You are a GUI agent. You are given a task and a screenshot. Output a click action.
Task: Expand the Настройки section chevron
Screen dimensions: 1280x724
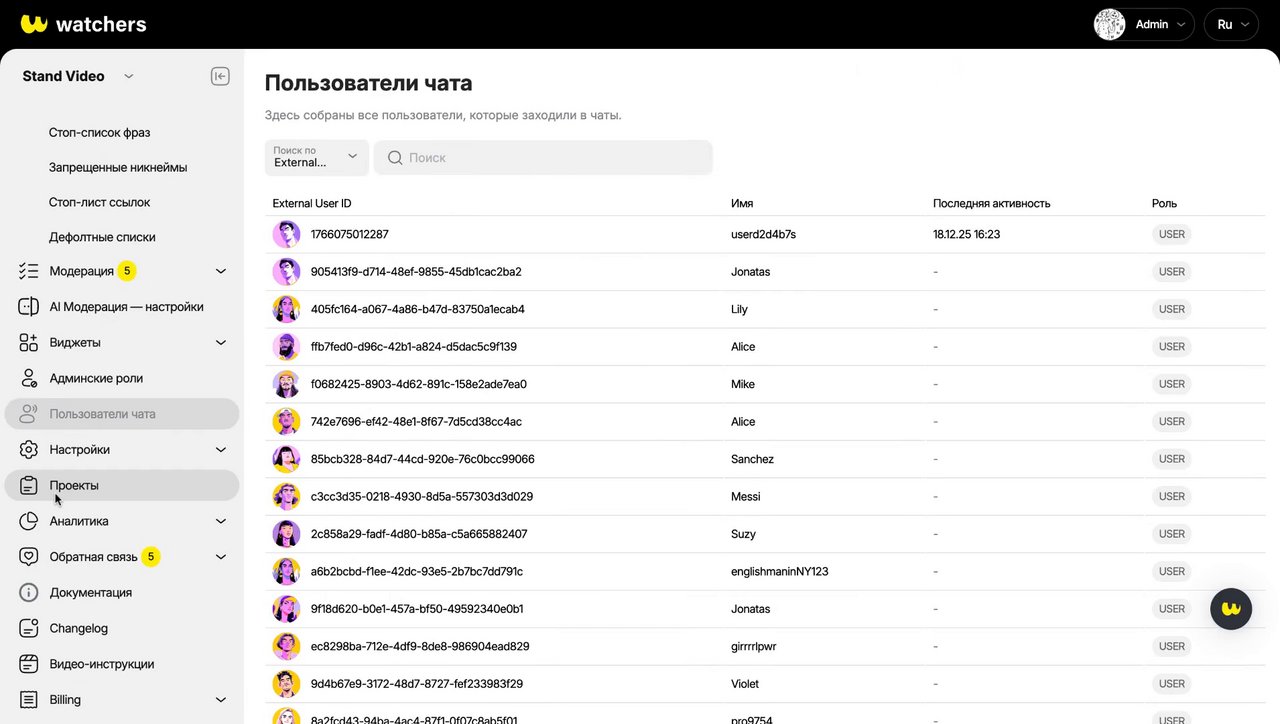tap(221, 450)
